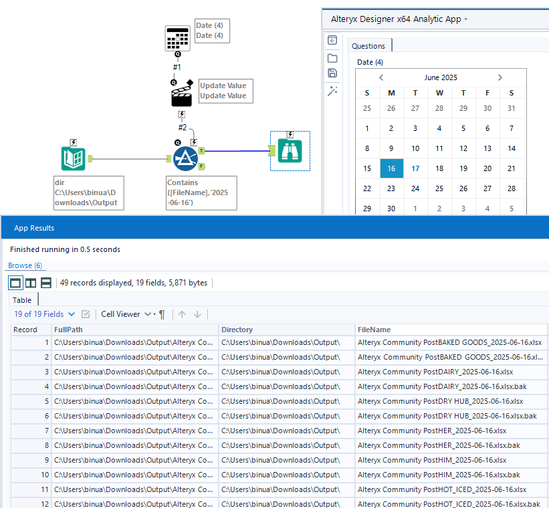Click PostHOT_ICED_2025-06-16.xlsx filename cell
Image resolution: width=549 pixels, height=508 pixels.
pos(451,489)
